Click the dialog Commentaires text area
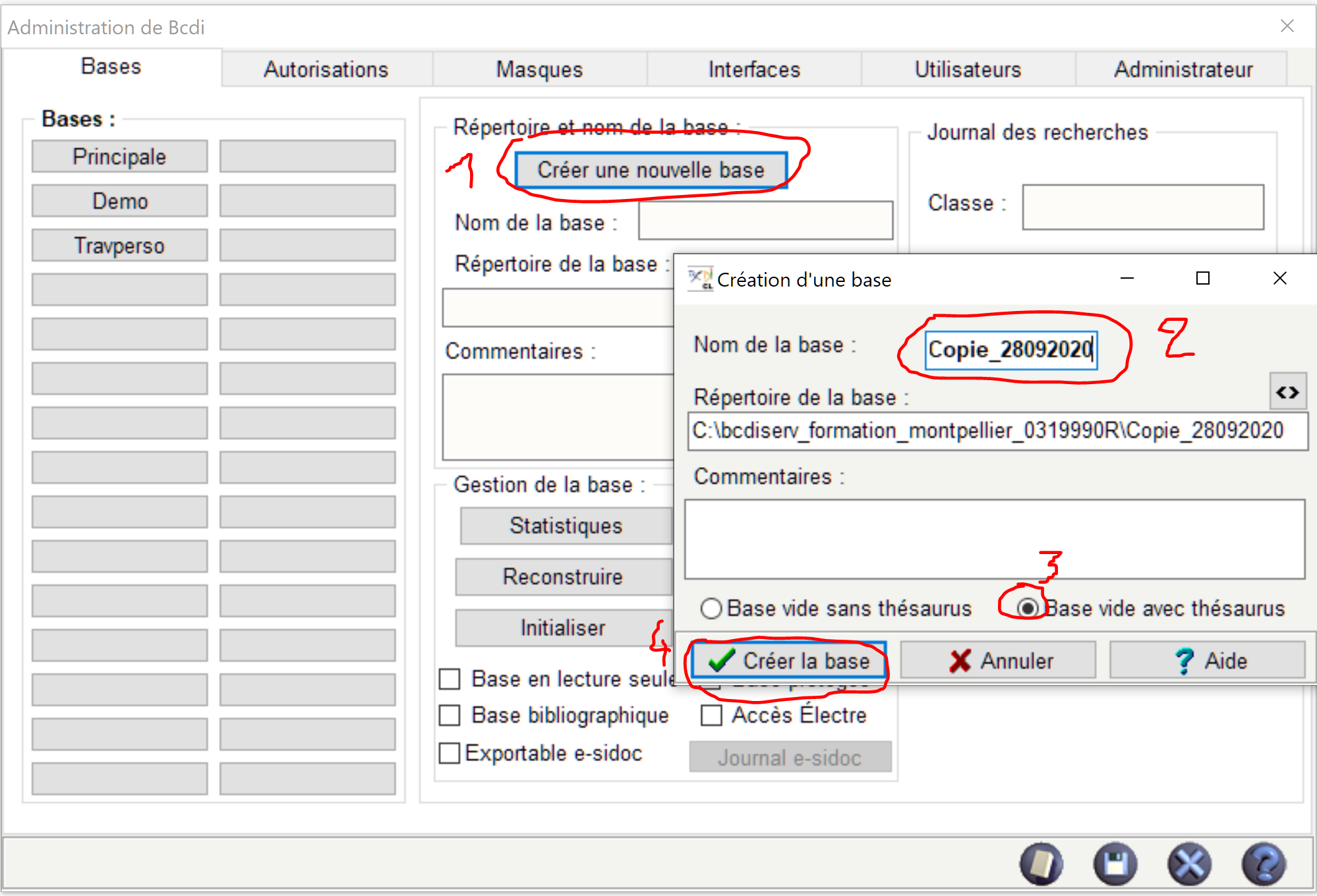Screen dimensions: 1317x896 point(995,539)
